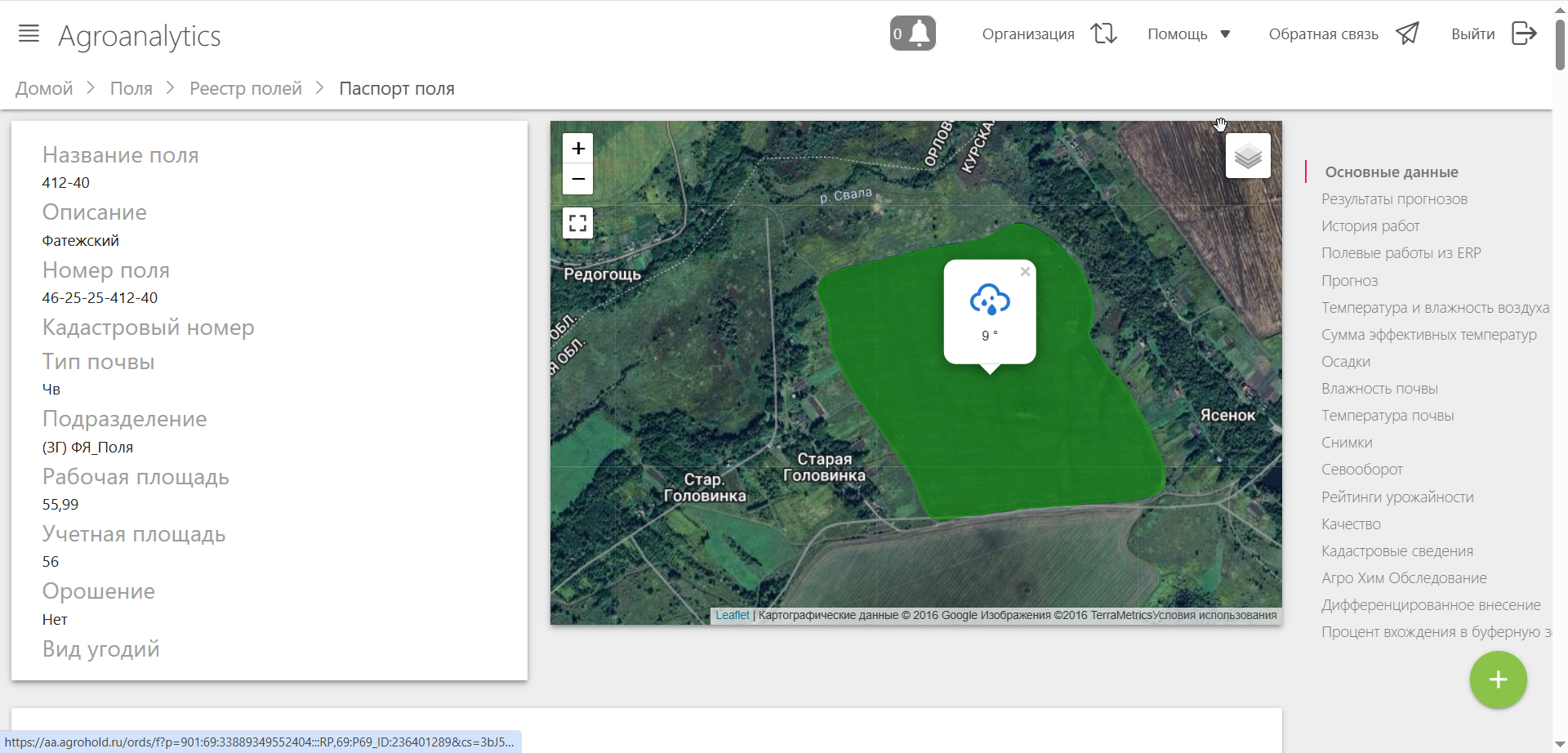Click the organization switch arrows icon
This screenshot has height=753, width=1568.
(1103, 33)
